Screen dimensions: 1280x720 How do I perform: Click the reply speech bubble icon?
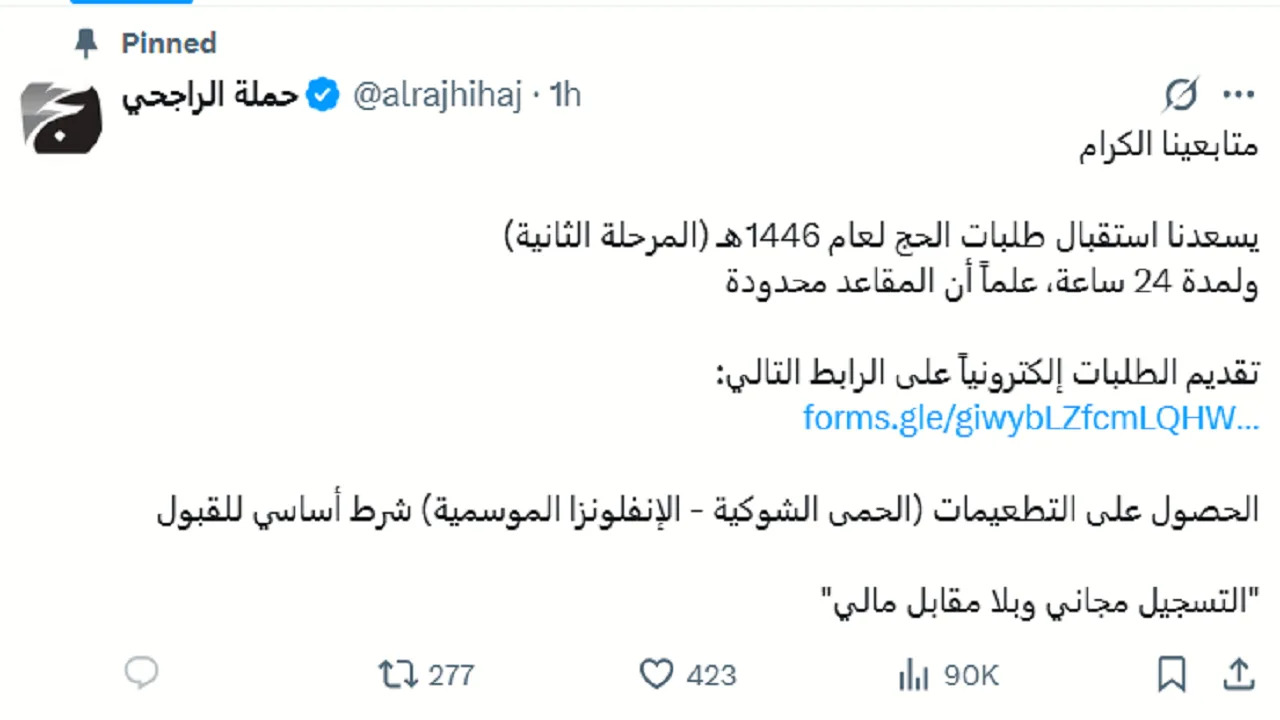click(141, 673)
